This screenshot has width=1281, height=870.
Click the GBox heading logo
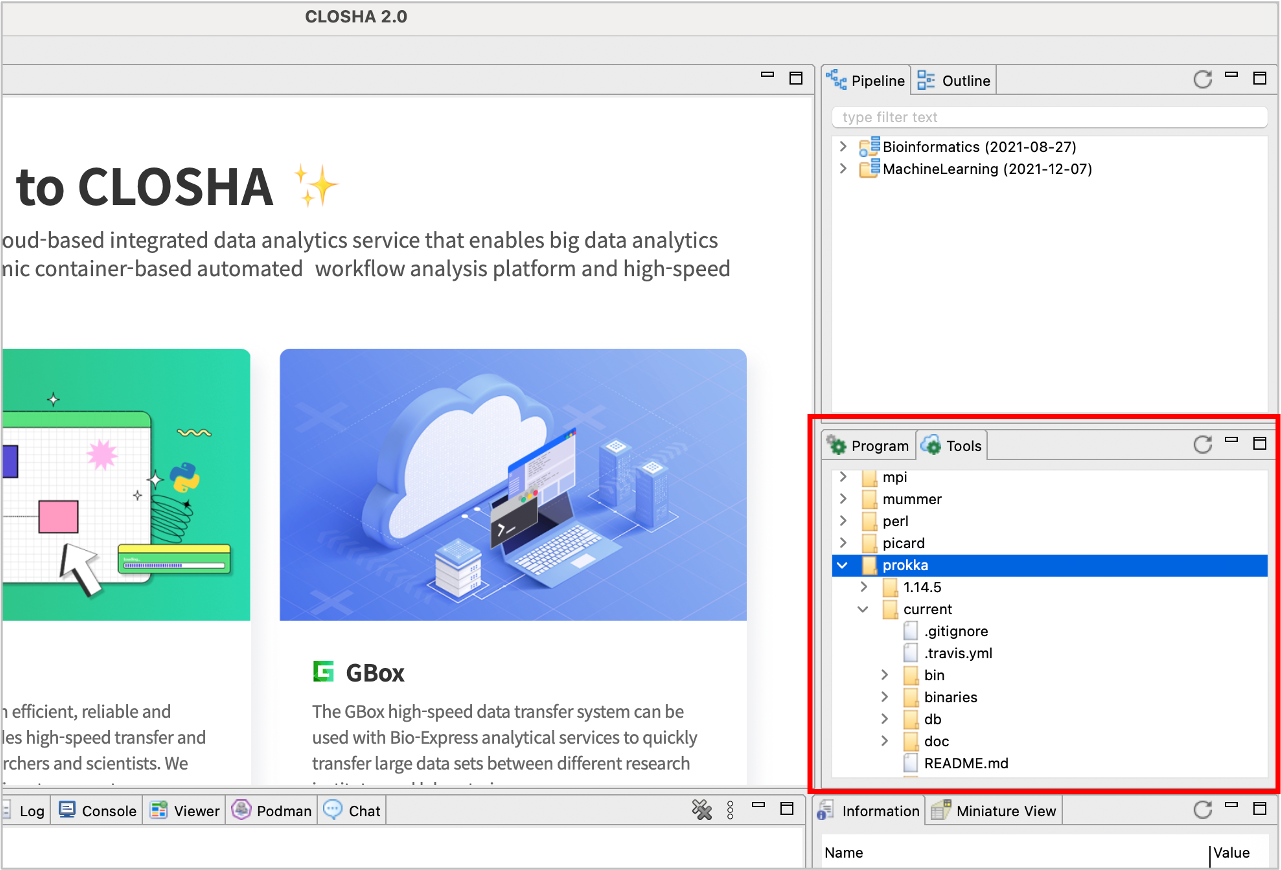(x=323, y=672)
